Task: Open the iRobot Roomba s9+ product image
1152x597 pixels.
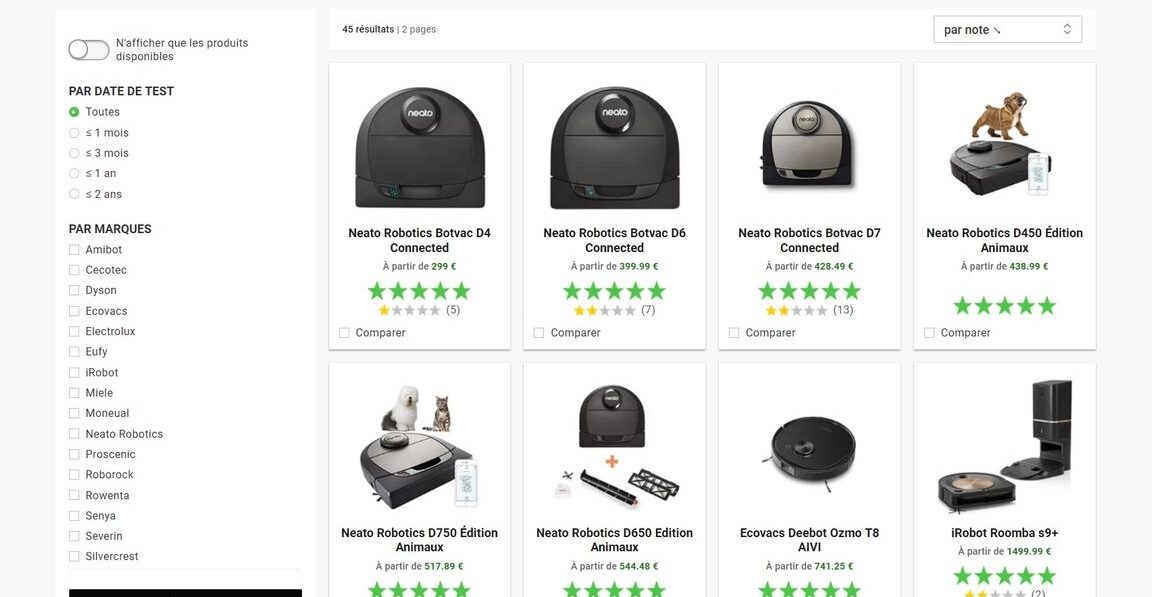Action: (1004, 446)
